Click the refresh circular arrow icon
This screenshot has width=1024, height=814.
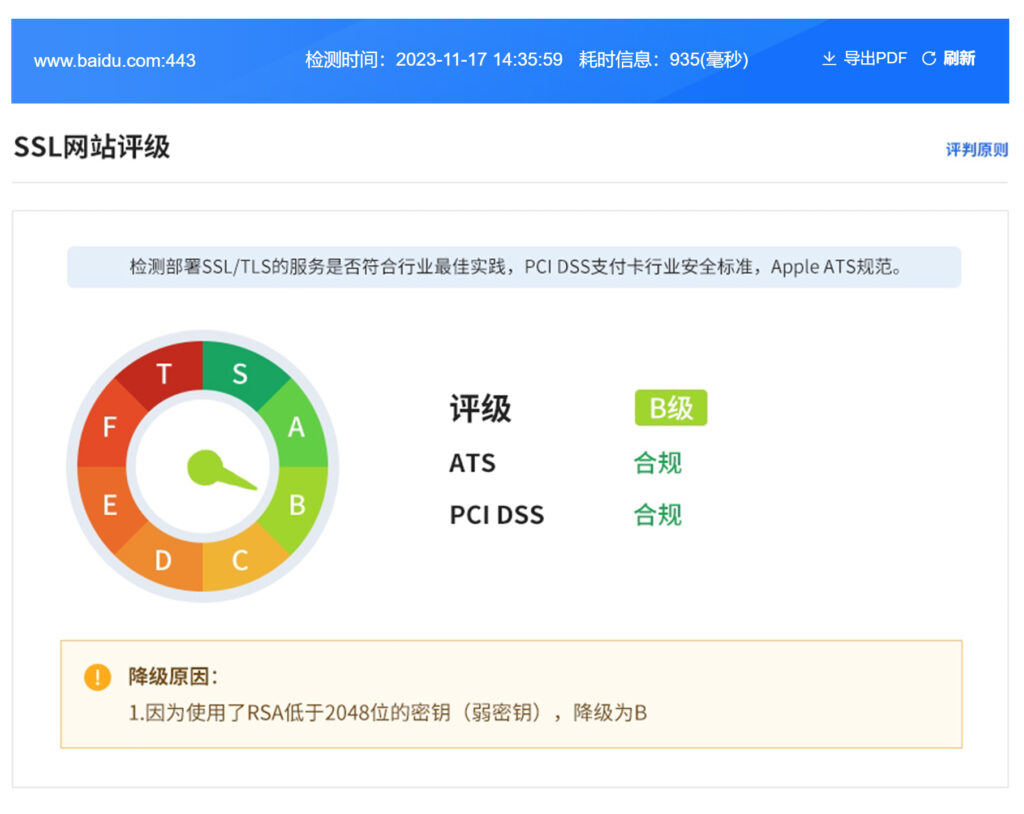point(929,59)
